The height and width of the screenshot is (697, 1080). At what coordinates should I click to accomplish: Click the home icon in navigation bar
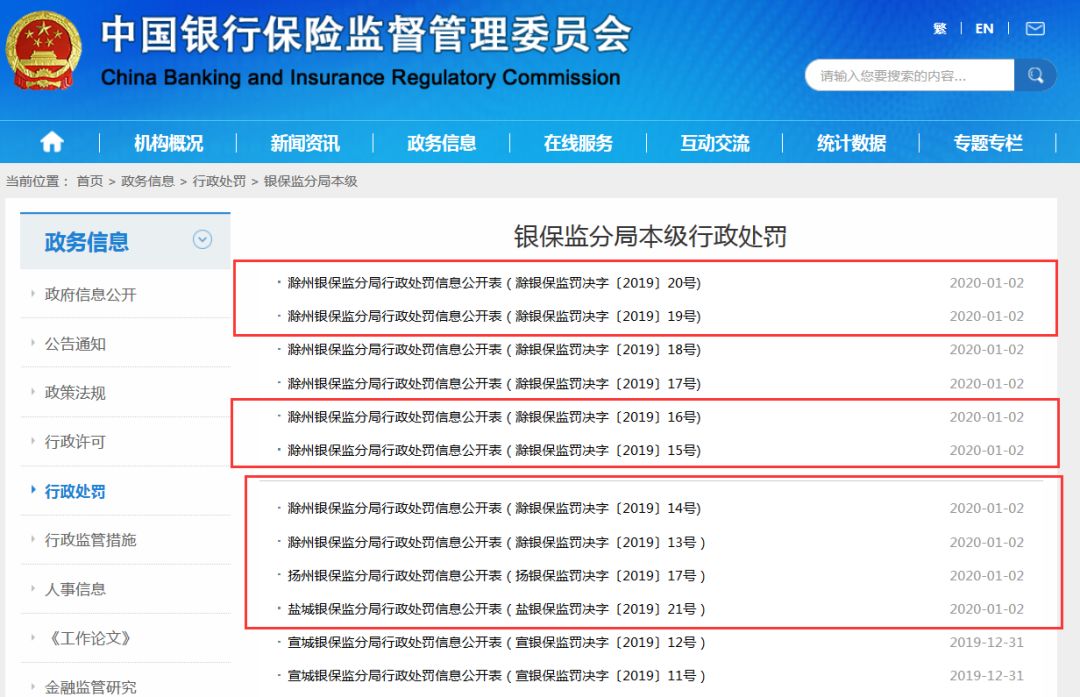point(52,143)
